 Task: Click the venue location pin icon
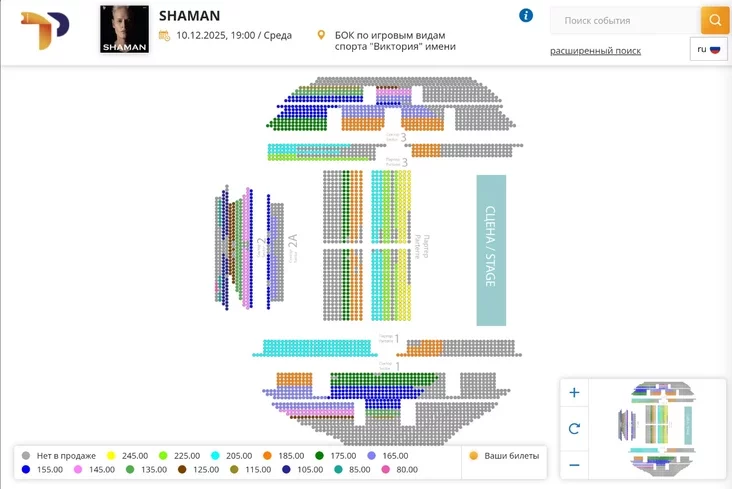click(321, 35)
